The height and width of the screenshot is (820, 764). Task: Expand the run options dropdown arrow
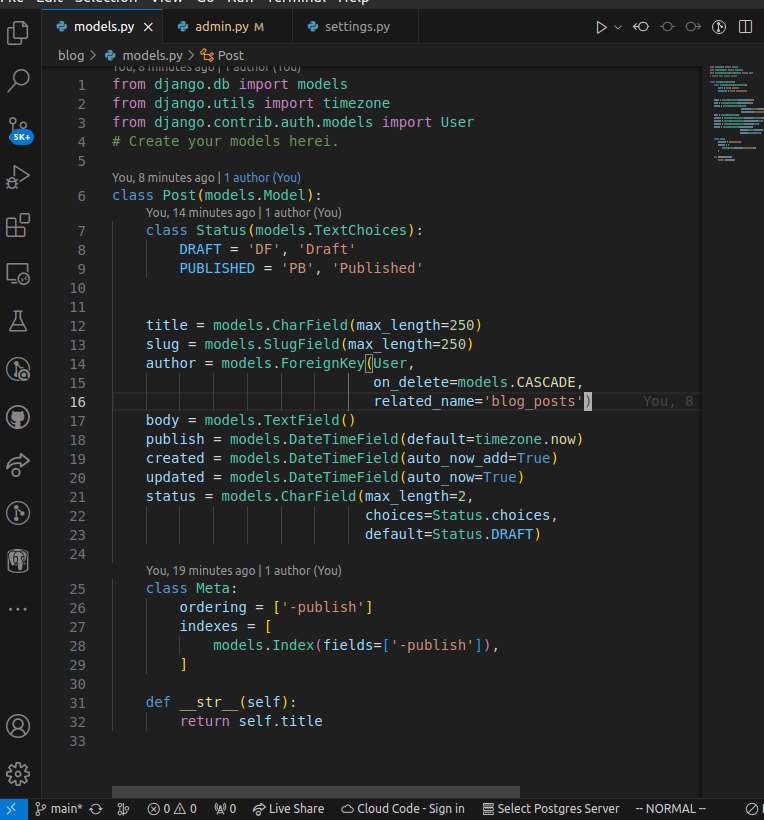[x=618, y=27]
